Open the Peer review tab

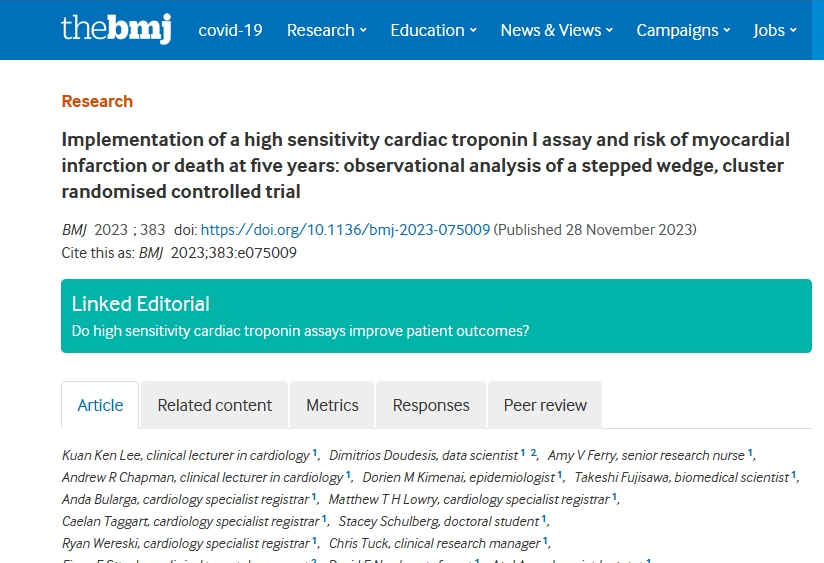coord(545,405)
